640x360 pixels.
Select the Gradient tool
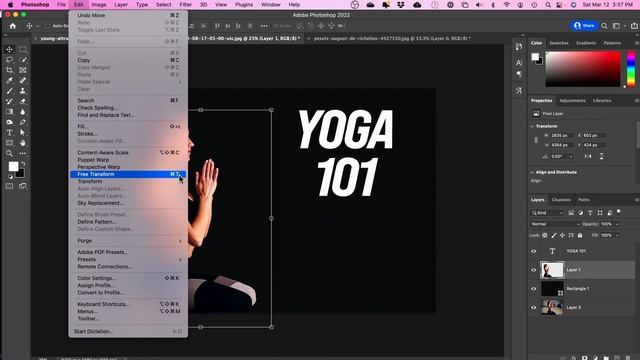coord(9,112)
